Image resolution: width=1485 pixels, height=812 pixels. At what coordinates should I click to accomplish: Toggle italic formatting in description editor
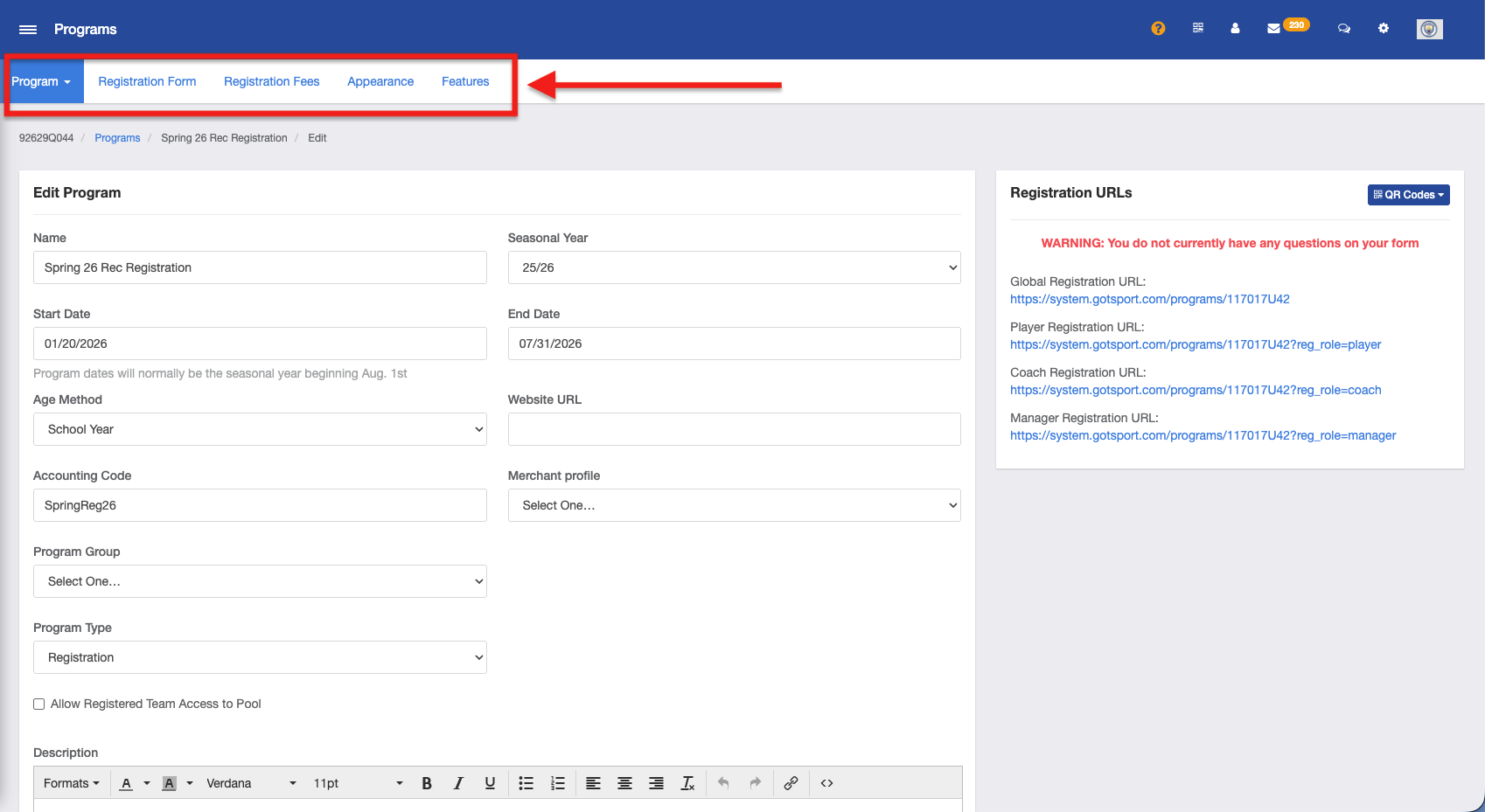[x=458, y=783]
